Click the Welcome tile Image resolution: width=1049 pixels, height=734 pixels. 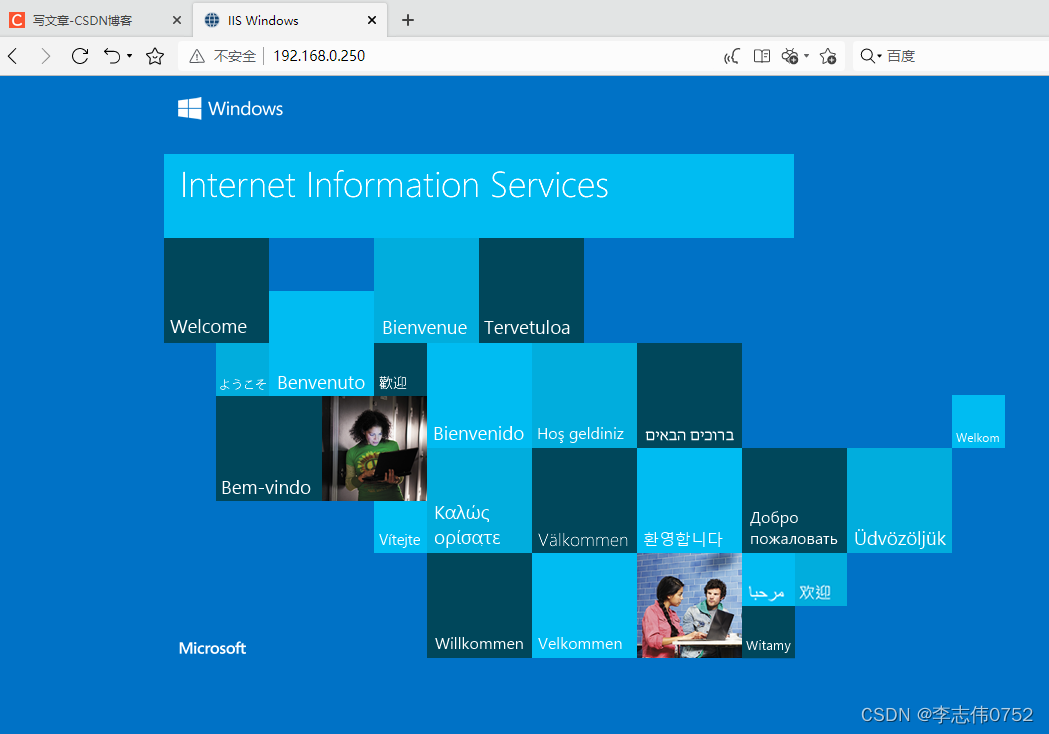pyautogui.click(x=216, y=290)
